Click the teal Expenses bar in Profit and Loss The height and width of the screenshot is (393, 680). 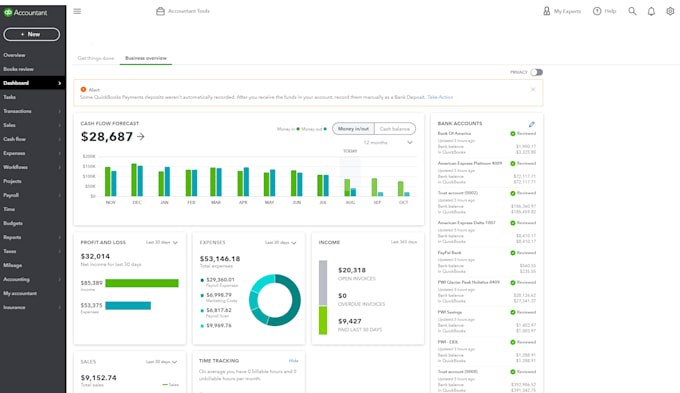[128, 306]
